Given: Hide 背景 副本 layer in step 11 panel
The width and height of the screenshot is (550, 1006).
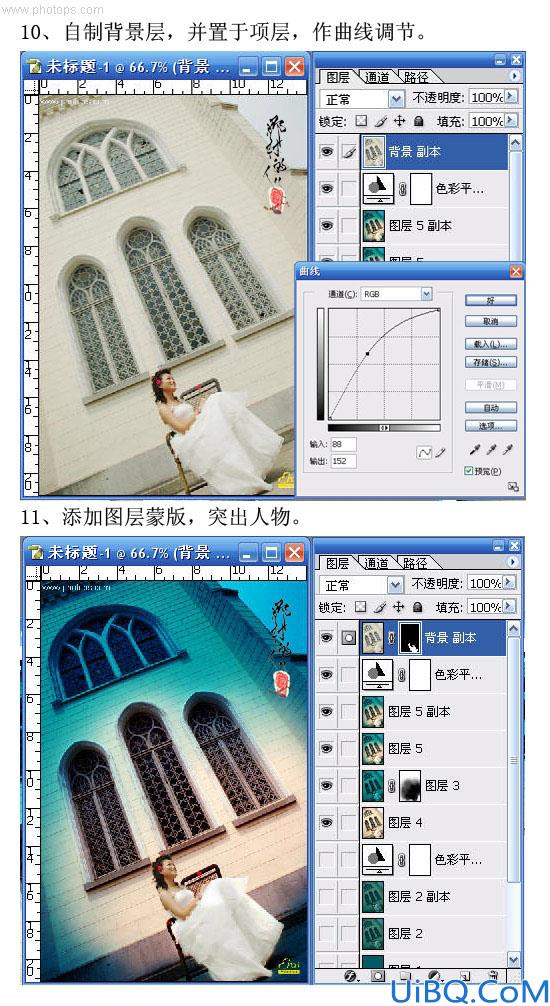Looking at the screenshot, I should pyautogui.click(x=327, y=638).
